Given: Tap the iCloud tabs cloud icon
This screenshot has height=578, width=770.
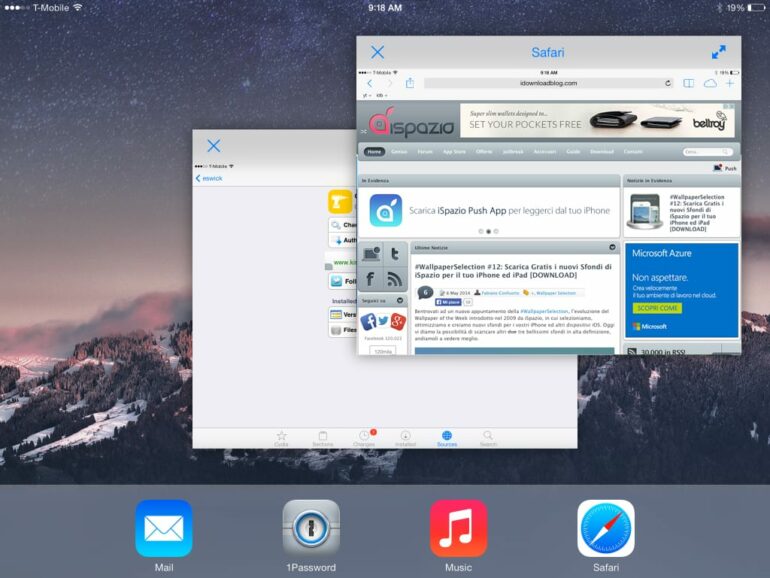Looking at the screenshot, I should (x=709, y=83).
